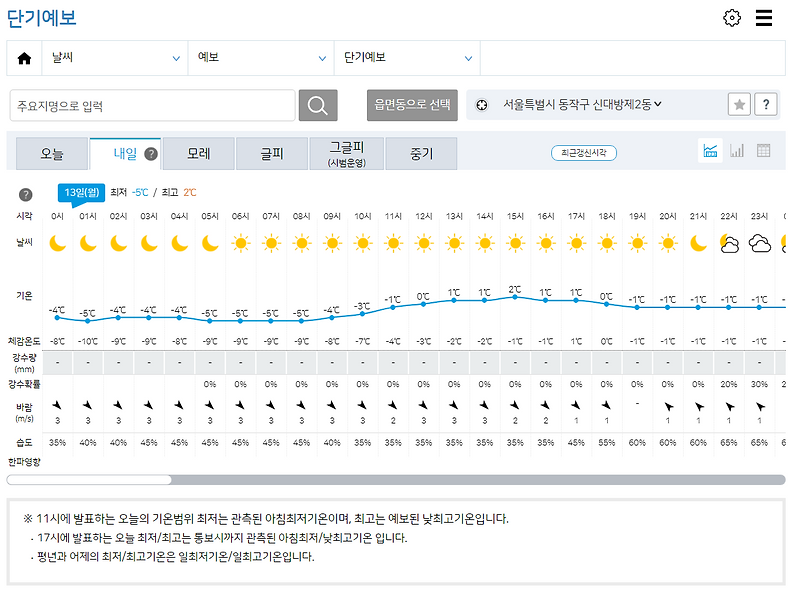Viewport: 800px width, 592px height.
Task: Click the 강수확률 row label
Action: [x=24, y=384]
